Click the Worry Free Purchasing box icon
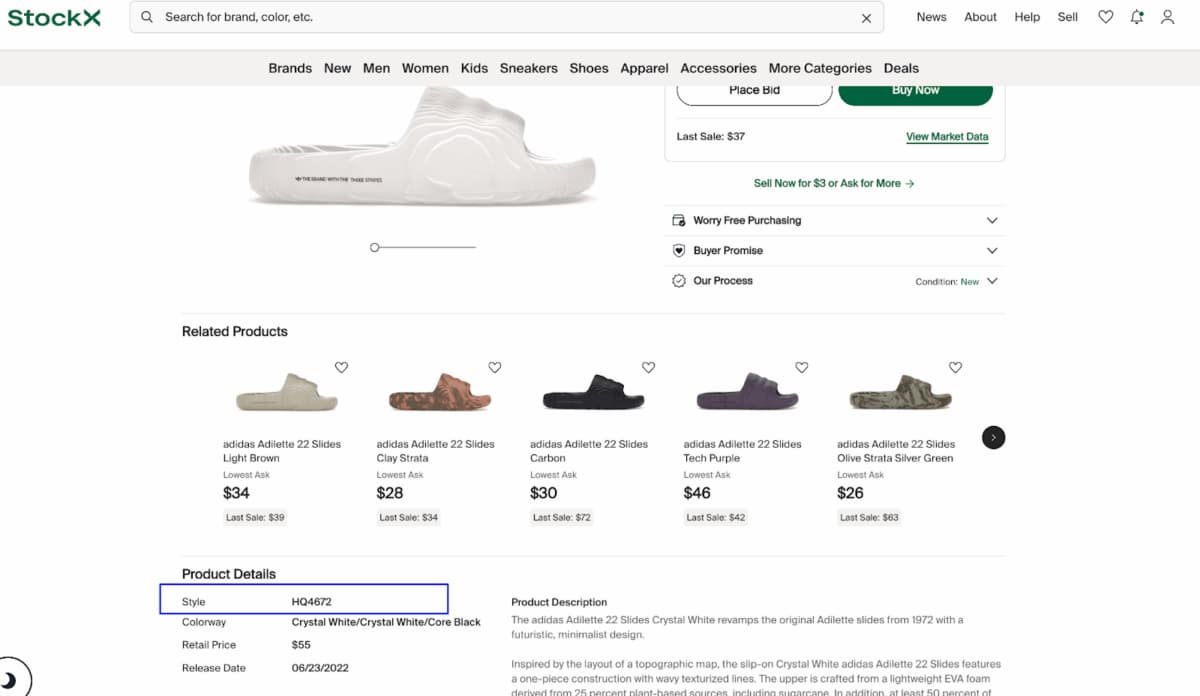Screen dimensions: 1200x696 (x=679, y=220)
